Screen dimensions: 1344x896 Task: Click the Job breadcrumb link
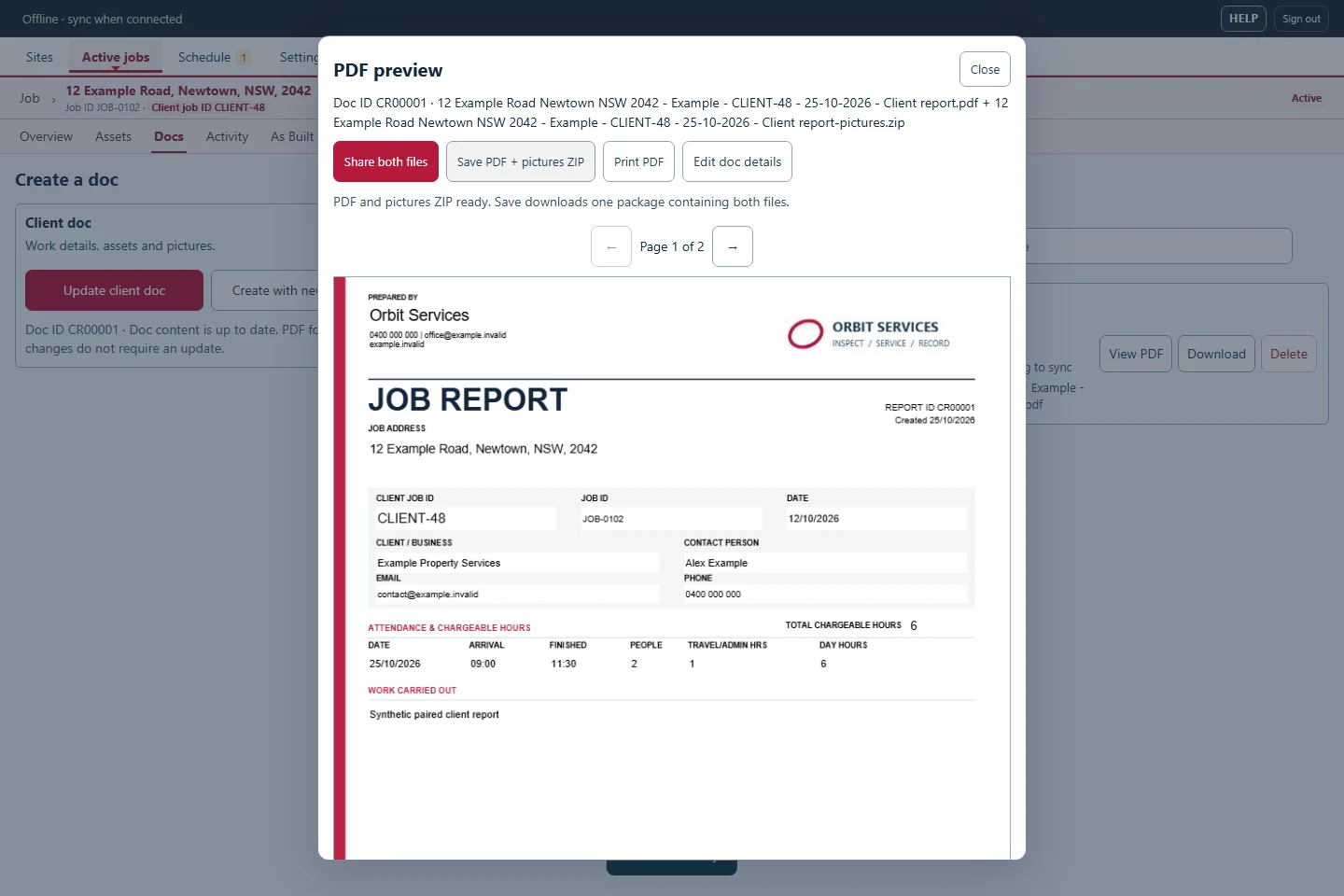coord(30,98)
